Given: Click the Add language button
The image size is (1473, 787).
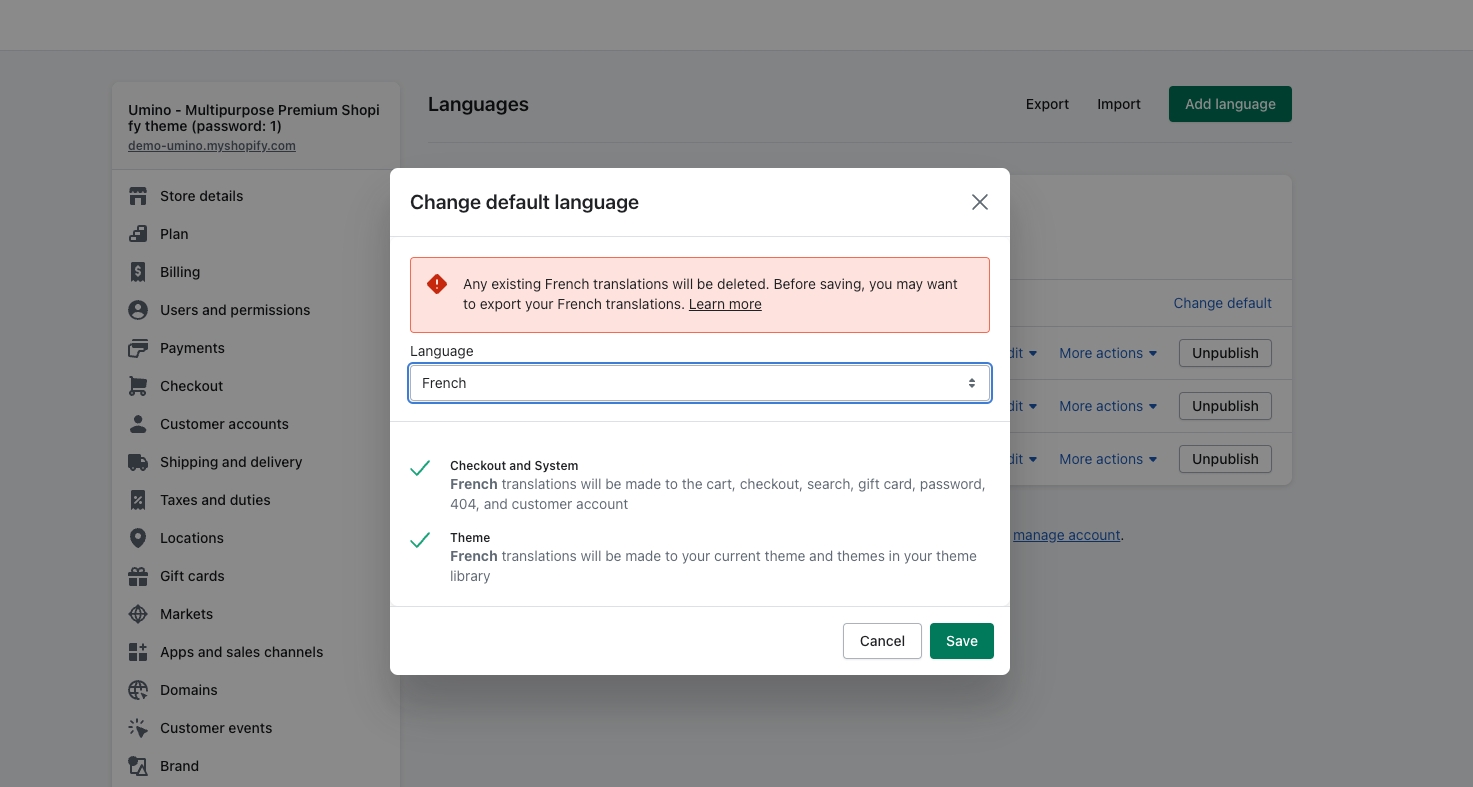Looking at the screenshot, I should pos(1230,104).
